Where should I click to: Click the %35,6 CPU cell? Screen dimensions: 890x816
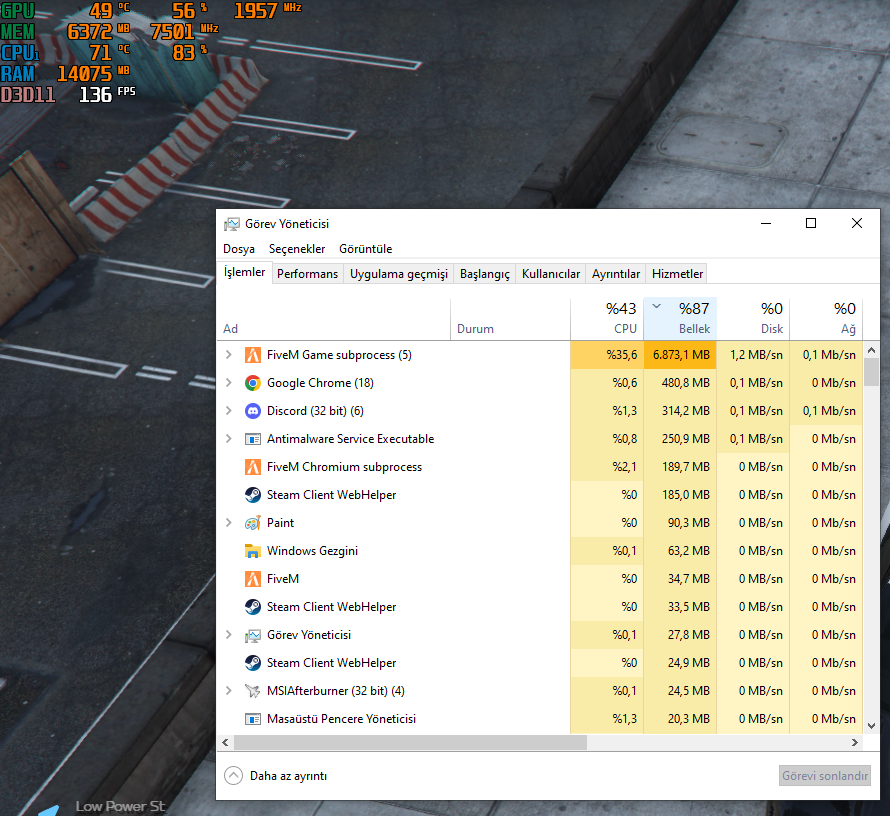607,355
